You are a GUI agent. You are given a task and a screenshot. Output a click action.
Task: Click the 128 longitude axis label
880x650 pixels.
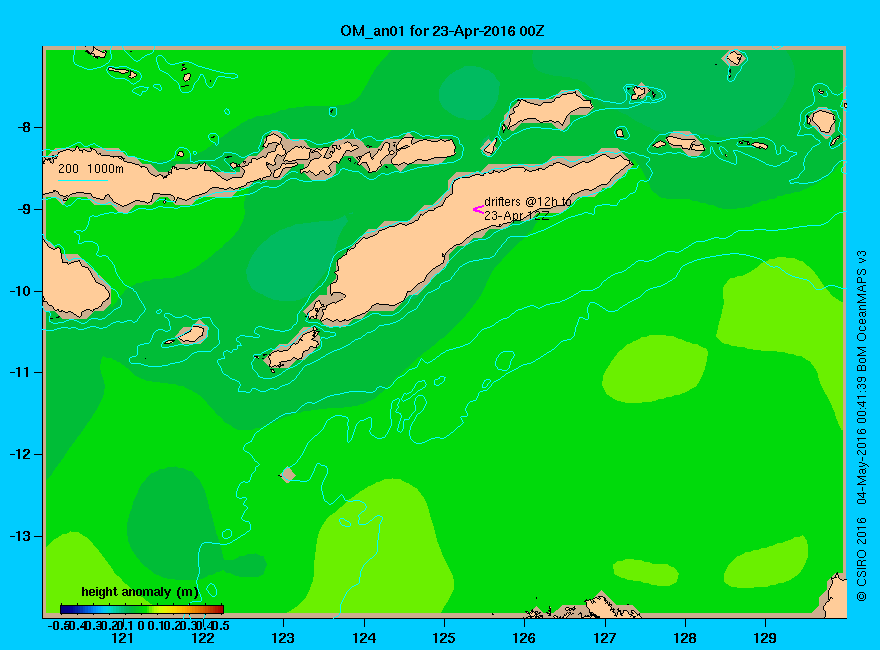pyautogui.click(x=685, y=638)
